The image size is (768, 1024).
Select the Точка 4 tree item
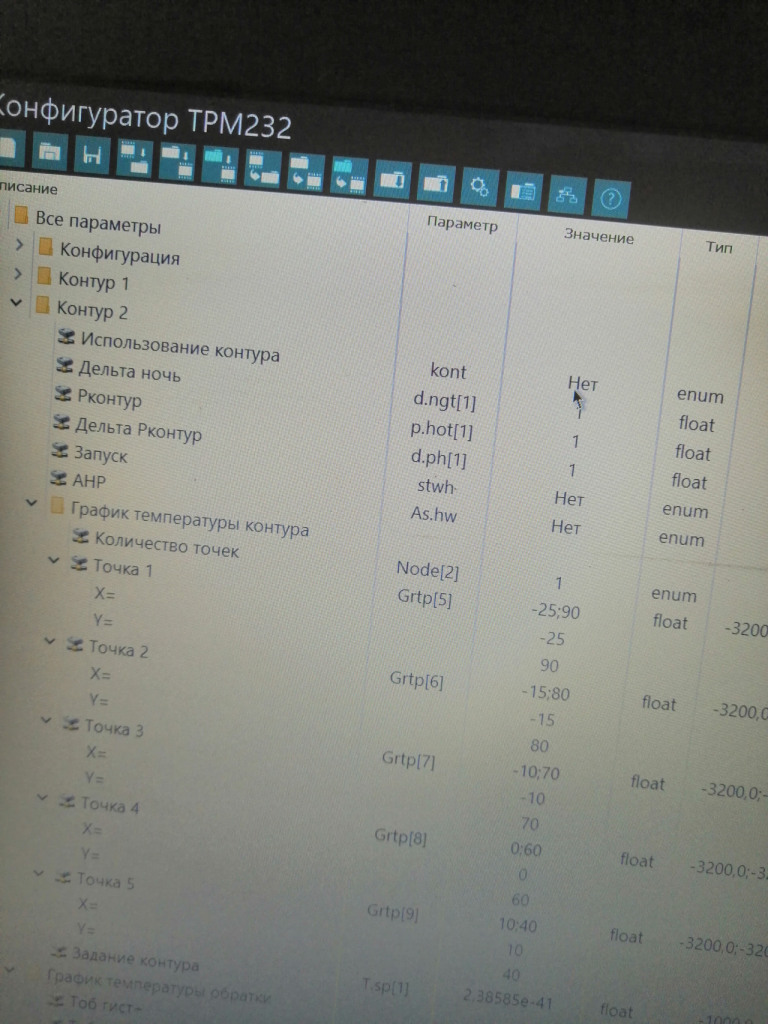pyautogui.click(x=110, y=805)
